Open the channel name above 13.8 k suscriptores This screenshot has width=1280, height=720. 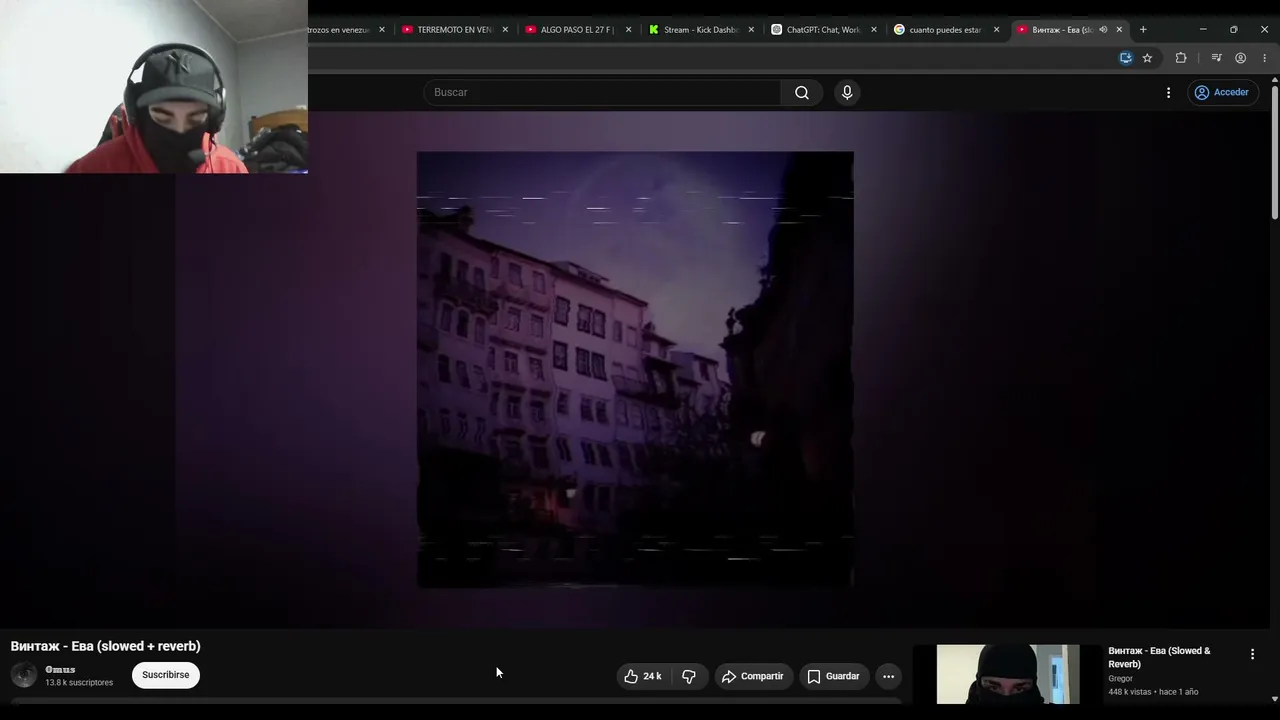click(60, 669)
